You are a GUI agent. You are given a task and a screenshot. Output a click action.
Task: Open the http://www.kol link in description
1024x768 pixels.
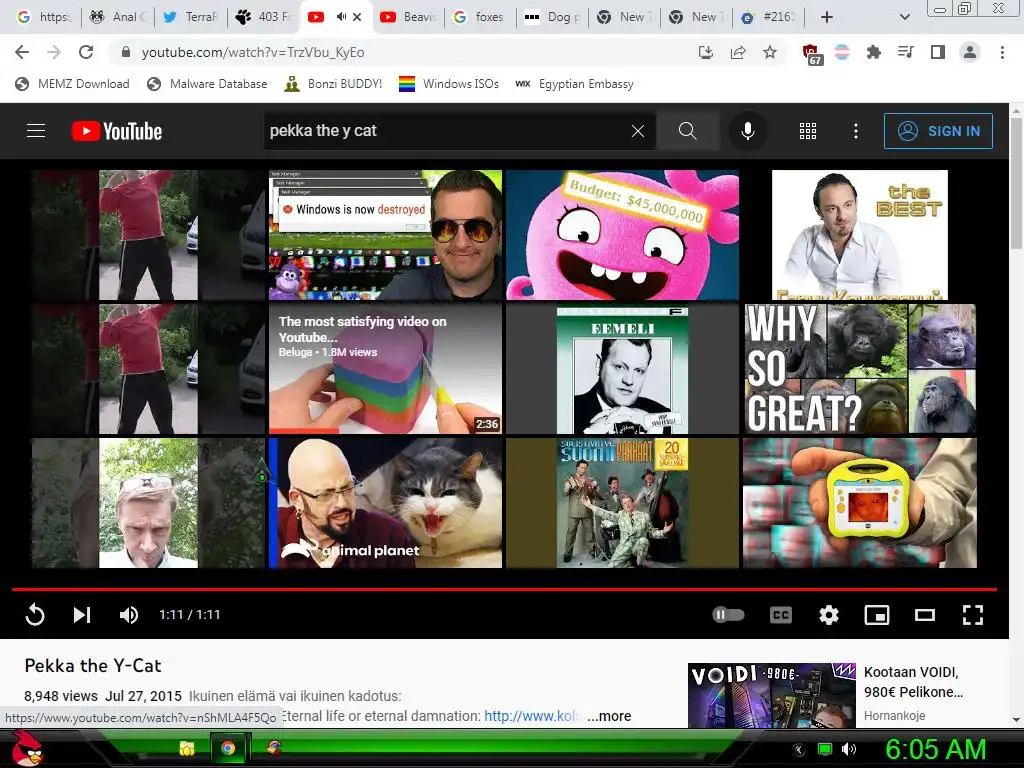(532, 716)
